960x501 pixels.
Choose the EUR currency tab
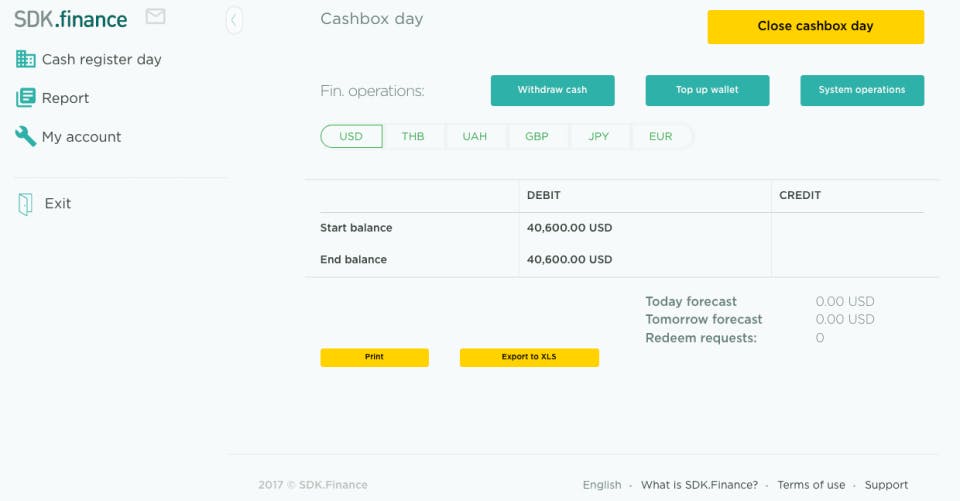pos(661,136)
